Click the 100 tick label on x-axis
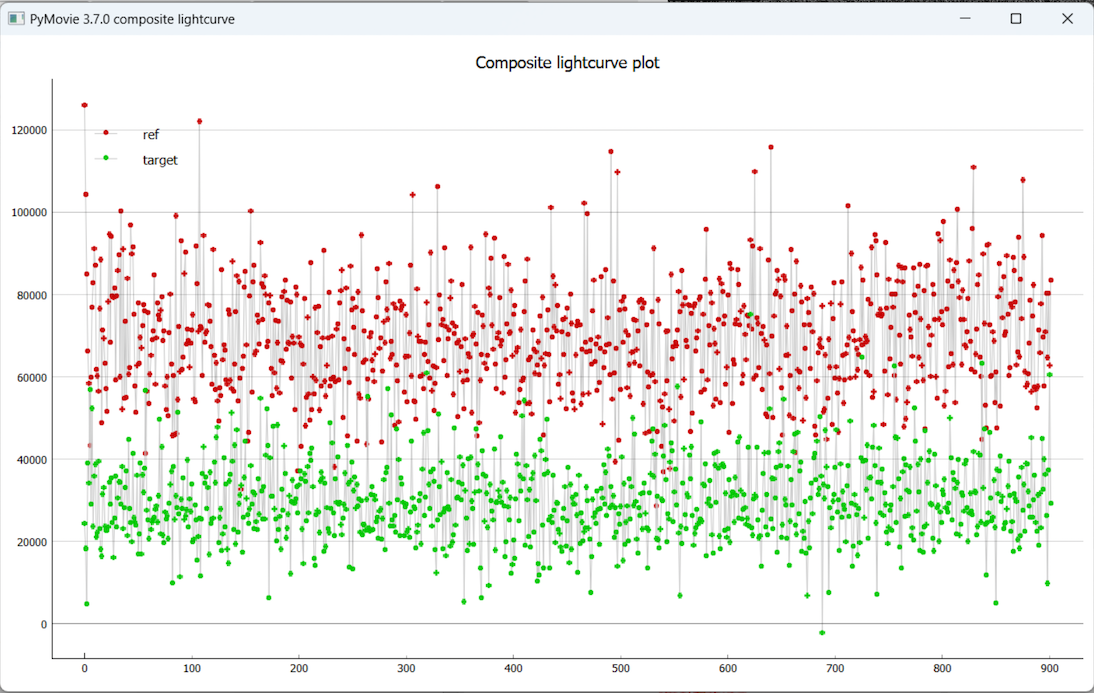This screenshot has width=1094, height=693. tap(192, 668)
